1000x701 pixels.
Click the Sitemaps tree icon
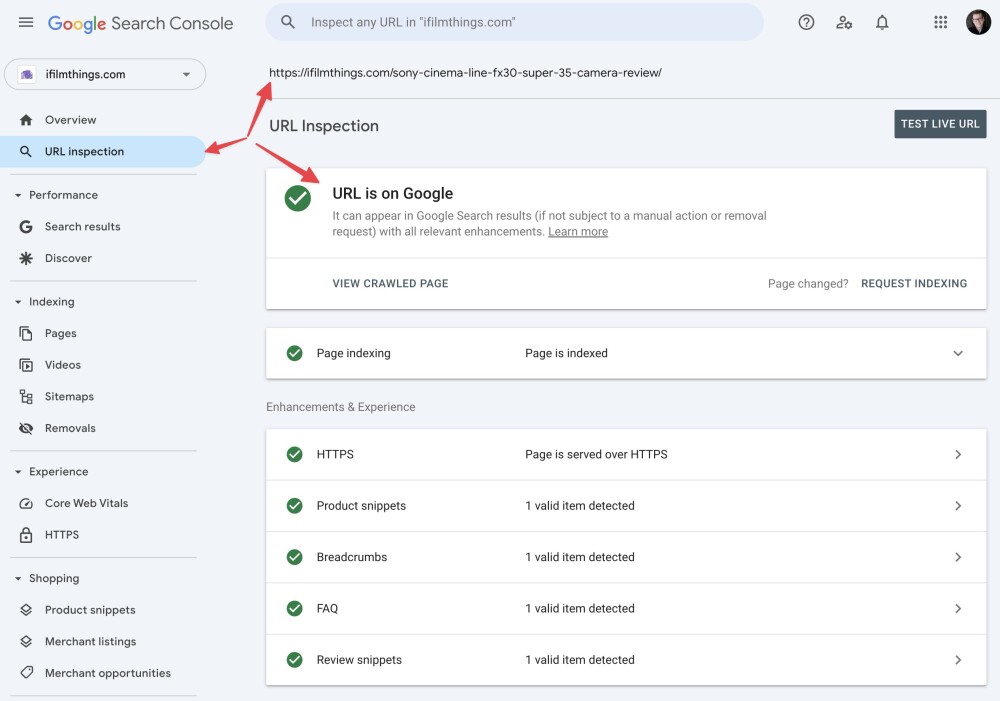click(26, 397)
